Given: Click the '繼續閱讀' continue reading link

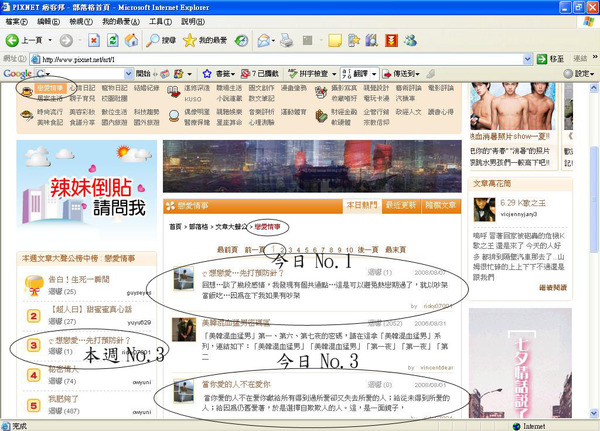Looking at the screenshot, I should 553,287.
